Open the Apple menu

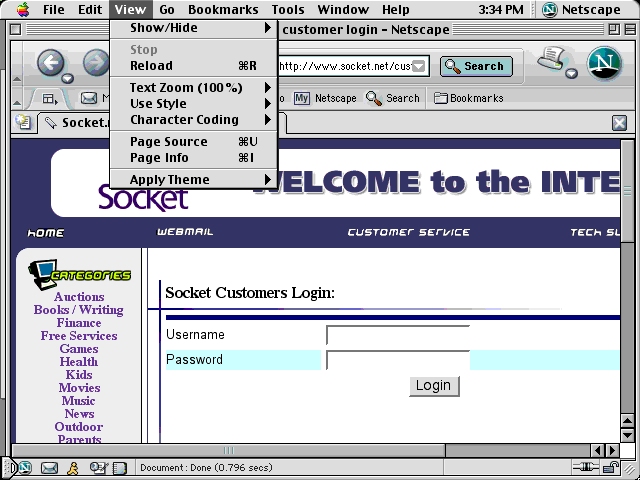tap(23, 9)
